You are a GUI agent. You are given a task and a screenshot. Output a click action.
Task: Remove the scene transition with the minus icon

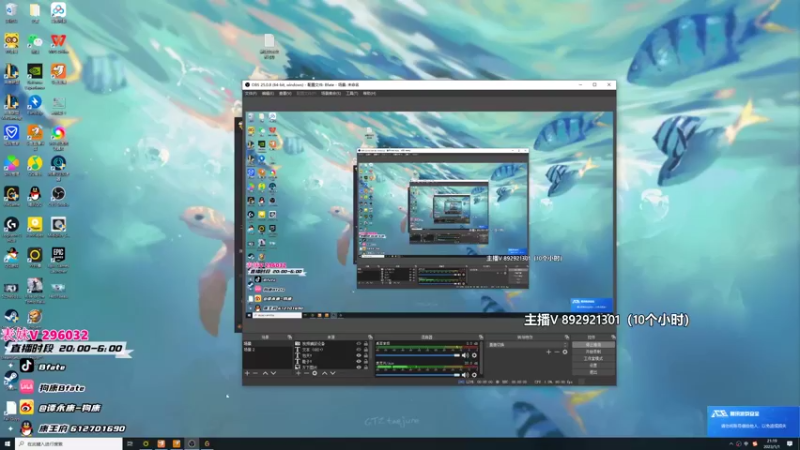[x=557, y=352]
